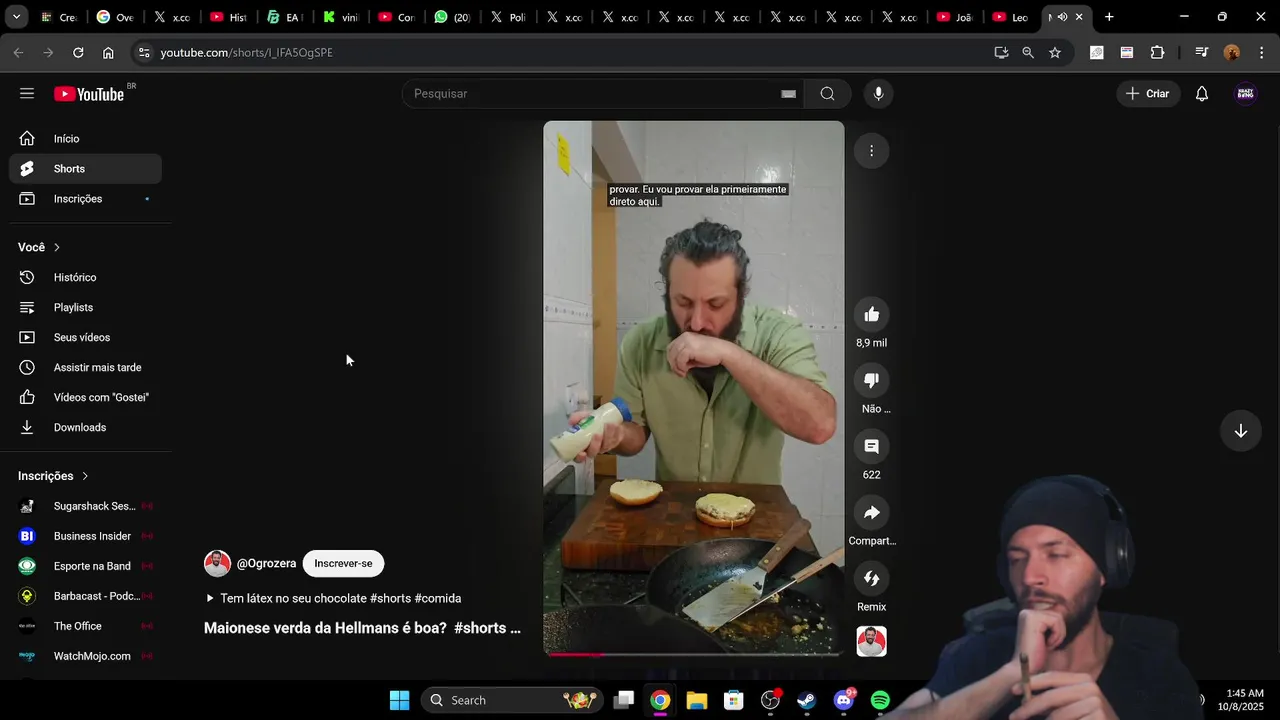Click the address bar URL
Viewport: 1280px width, 720px height.
pyautogui.click(x=246, y=52)
